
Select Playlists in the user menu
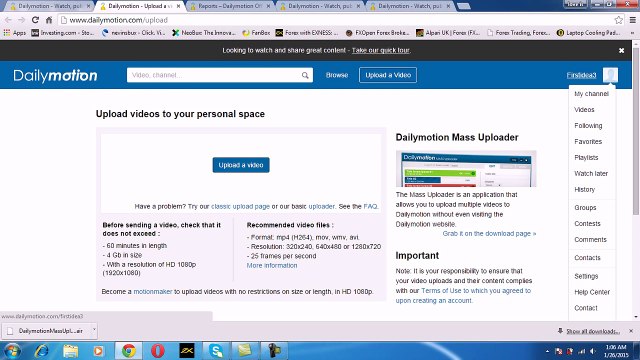pos(586,158)
